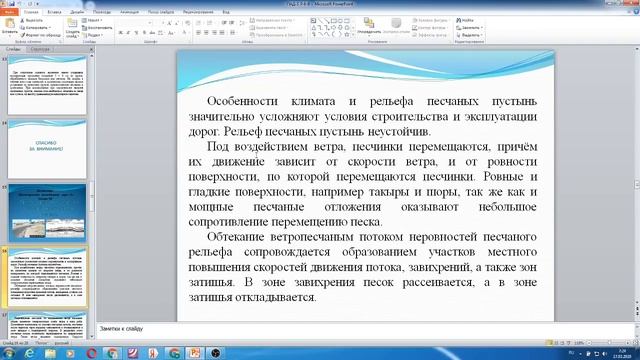Align paragraph text right
The image size is (640, 360).
(214, 33)
